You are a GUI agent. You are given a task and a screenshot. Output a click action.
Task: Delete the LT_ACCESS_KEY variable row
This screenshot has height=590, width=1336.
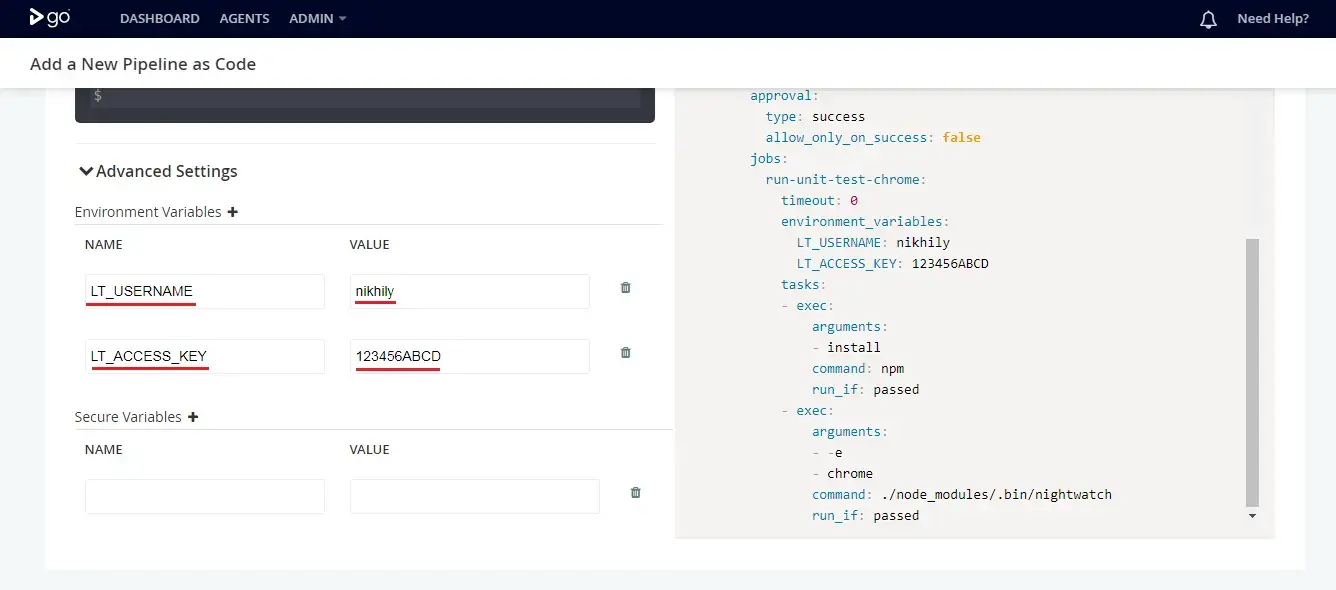click(626, 353)
